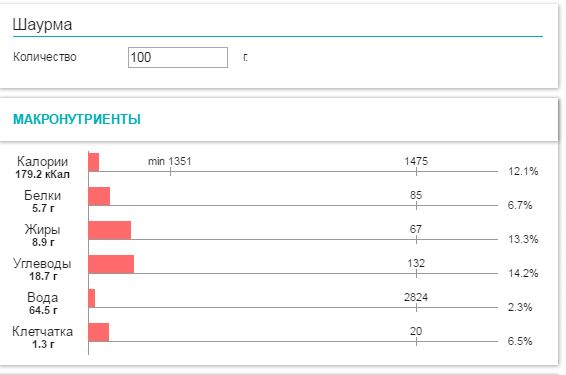Image resolution: width=566 pixels, height=375 pixels.
Task: Click the 1475 marker on Калории line
Action: point(416,161)
